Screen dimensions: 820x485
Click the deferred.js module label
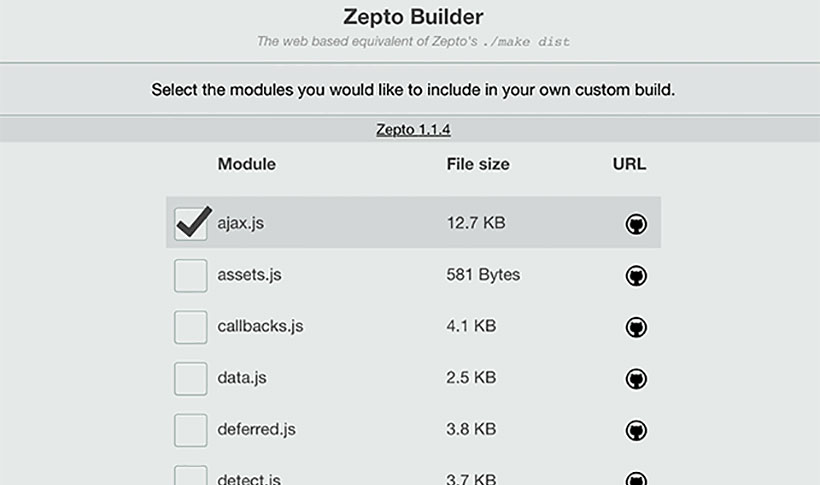pyautogui.click(x=256, y=429)
